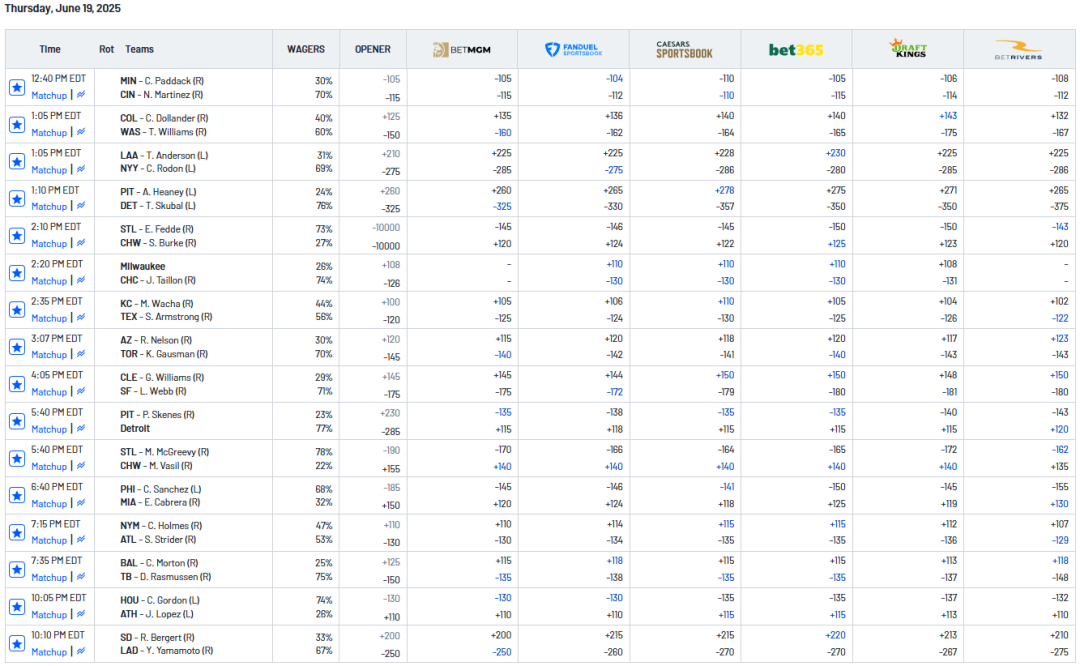Toggle favorite star for COL vs WAS
Viewport: 1080px width, 666px height.
17,125
